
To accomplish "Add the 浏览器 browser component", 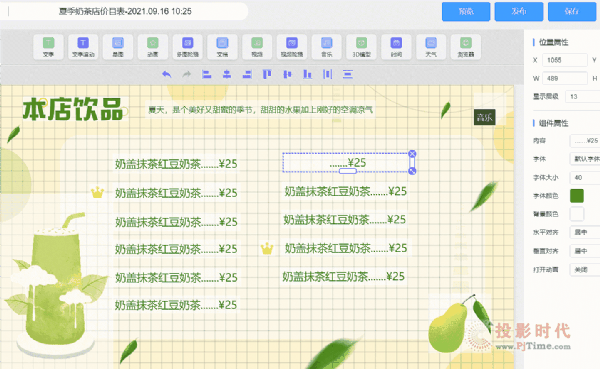I will tap(466, 47).
